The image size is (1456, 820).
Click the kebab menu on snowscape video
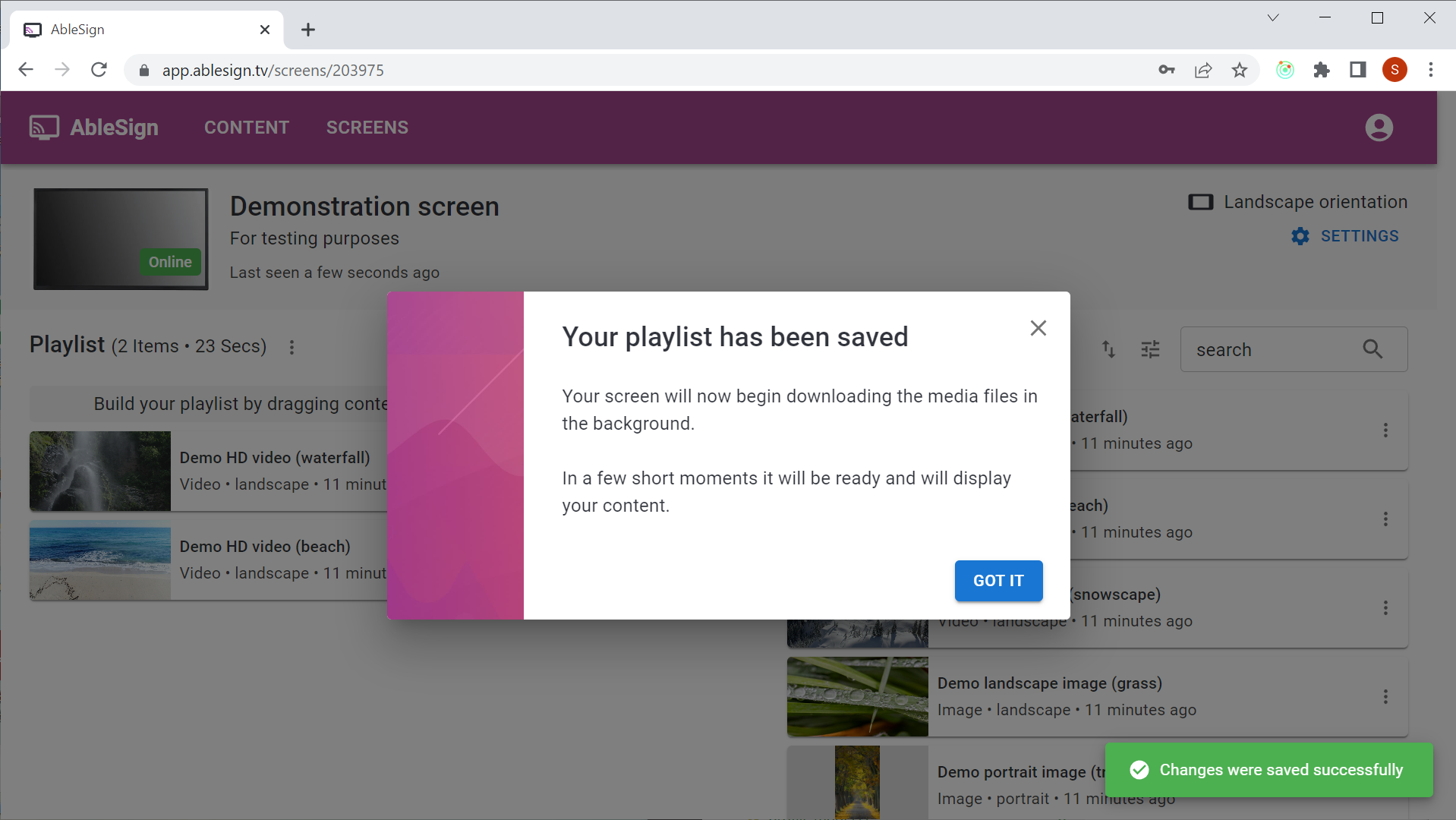coord(1385,607)
